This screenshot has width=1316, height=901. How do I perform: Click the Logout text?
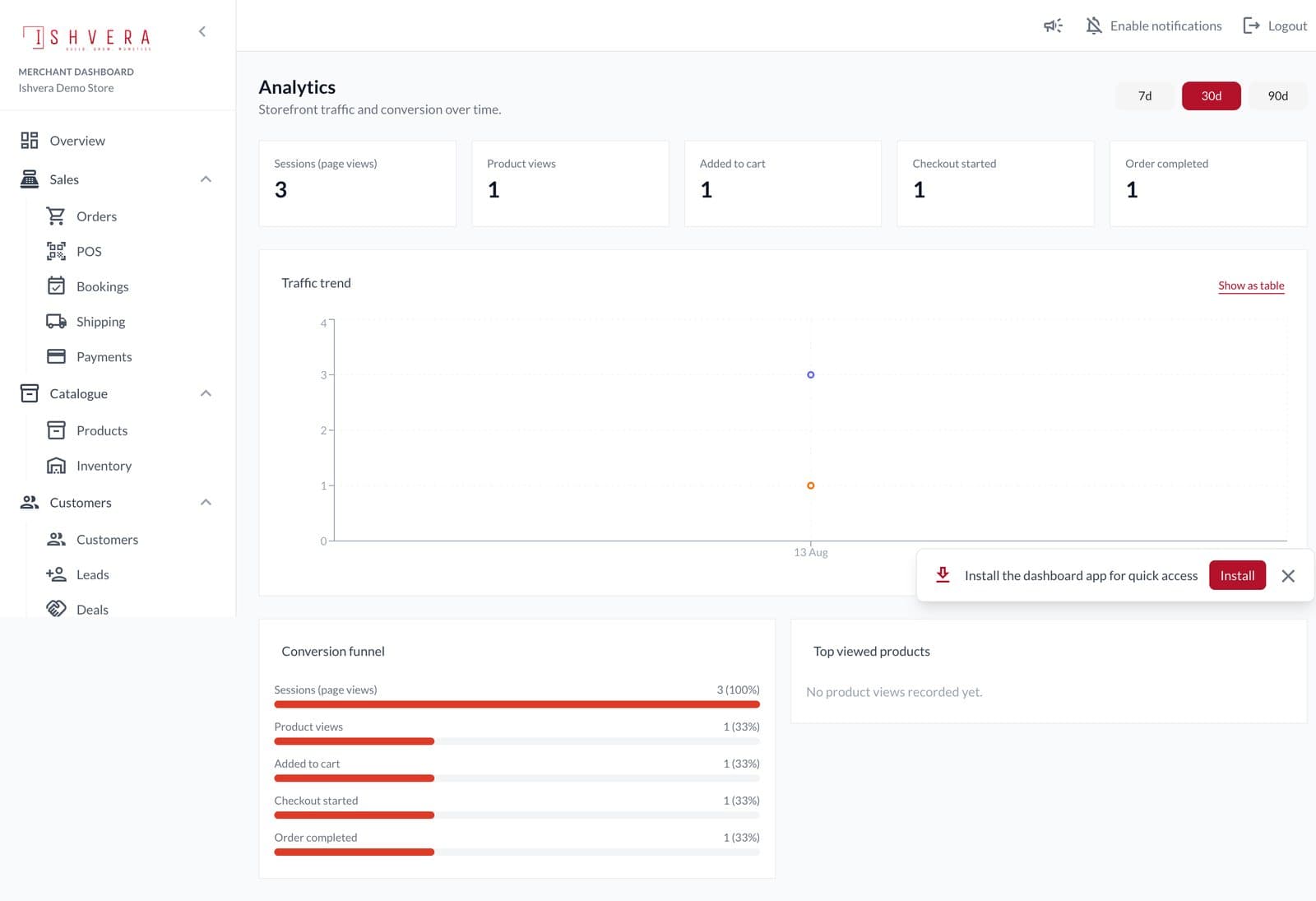[1287, 26]
